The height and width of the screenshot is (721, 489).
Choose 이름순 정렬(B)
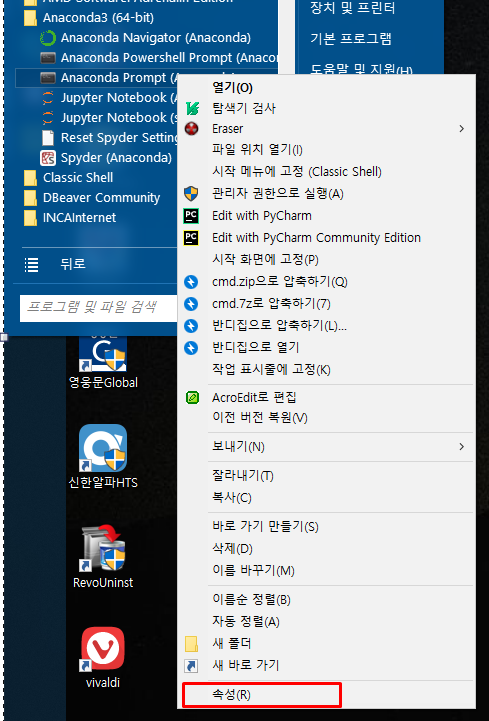coord(252,600)
